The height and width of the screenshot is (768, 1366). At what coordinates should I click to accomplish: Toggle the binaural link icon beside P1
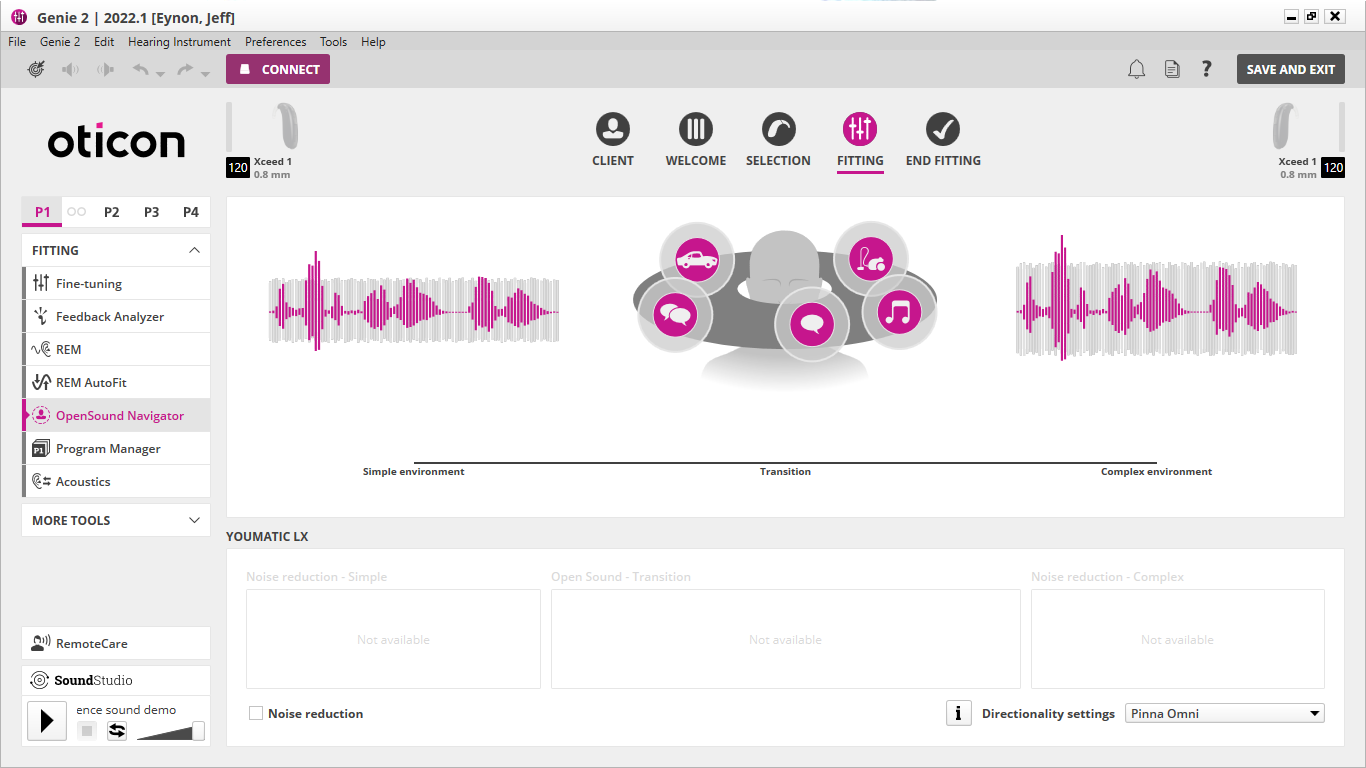point(76,212)
